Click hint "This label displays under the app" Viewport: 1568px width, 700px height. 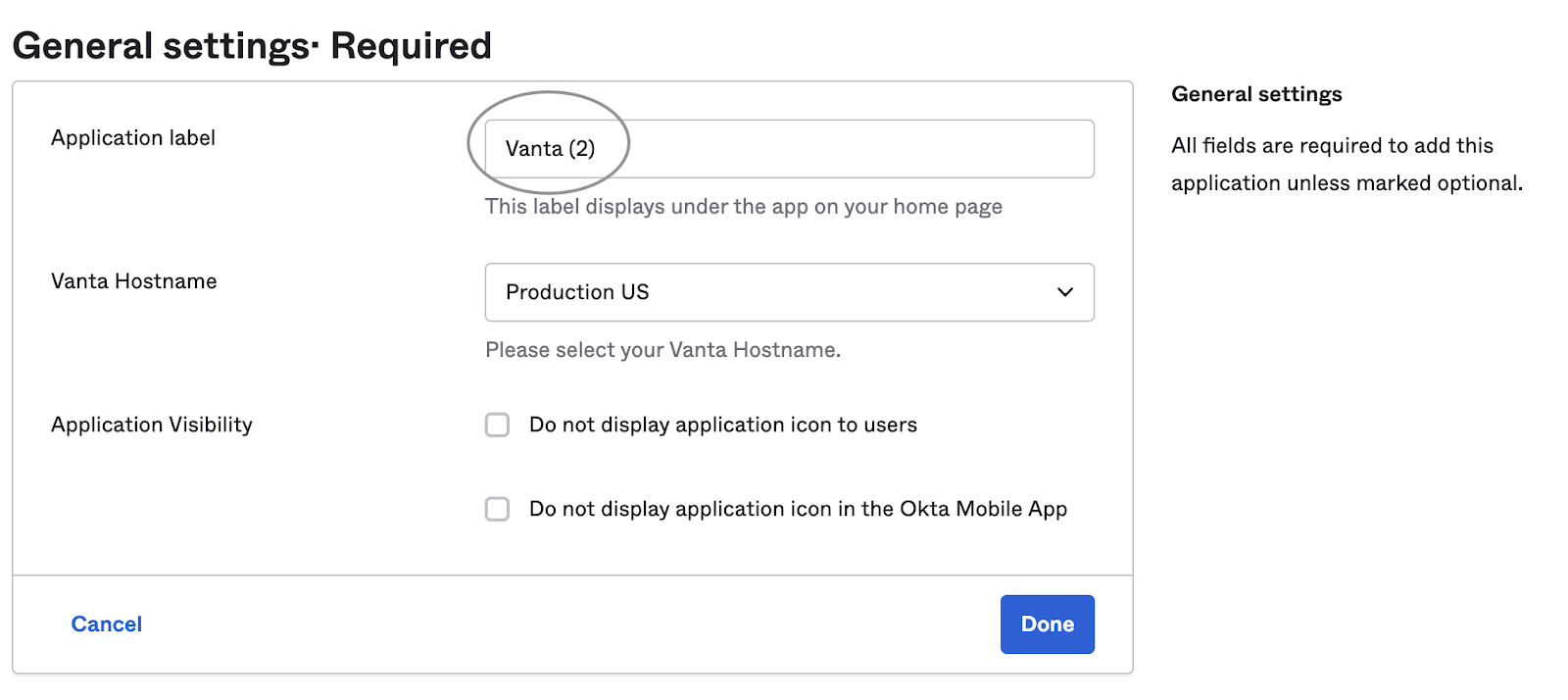click(x=743, y=207)
